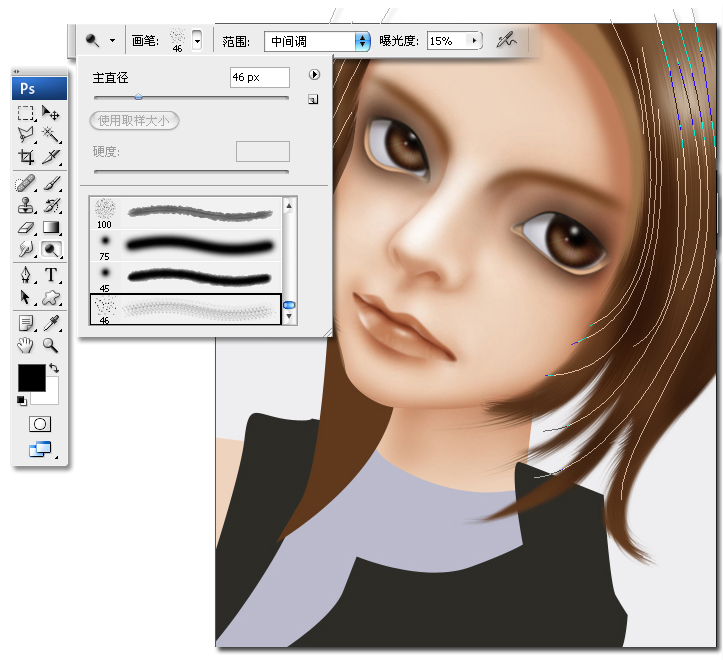The height and width of the screenshot is (660, 723).
Task: Click the 使用取样大小 button
Action: click(x=134, y=120)
